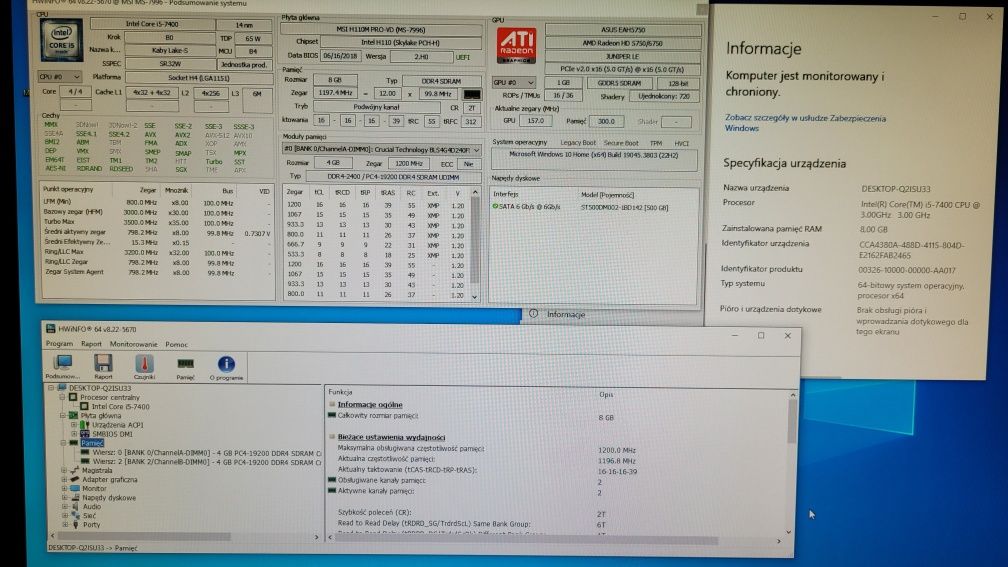1008x567 pixels.
Task: Click the Procesor centralny chip icon
Action: (x=73, y=397)
